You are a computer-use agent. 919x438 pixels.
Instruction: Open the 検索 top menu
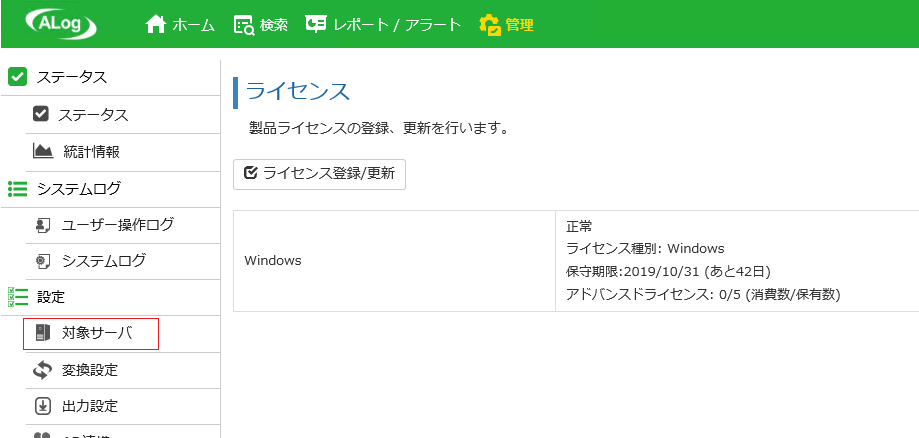(x=261, y=25)
